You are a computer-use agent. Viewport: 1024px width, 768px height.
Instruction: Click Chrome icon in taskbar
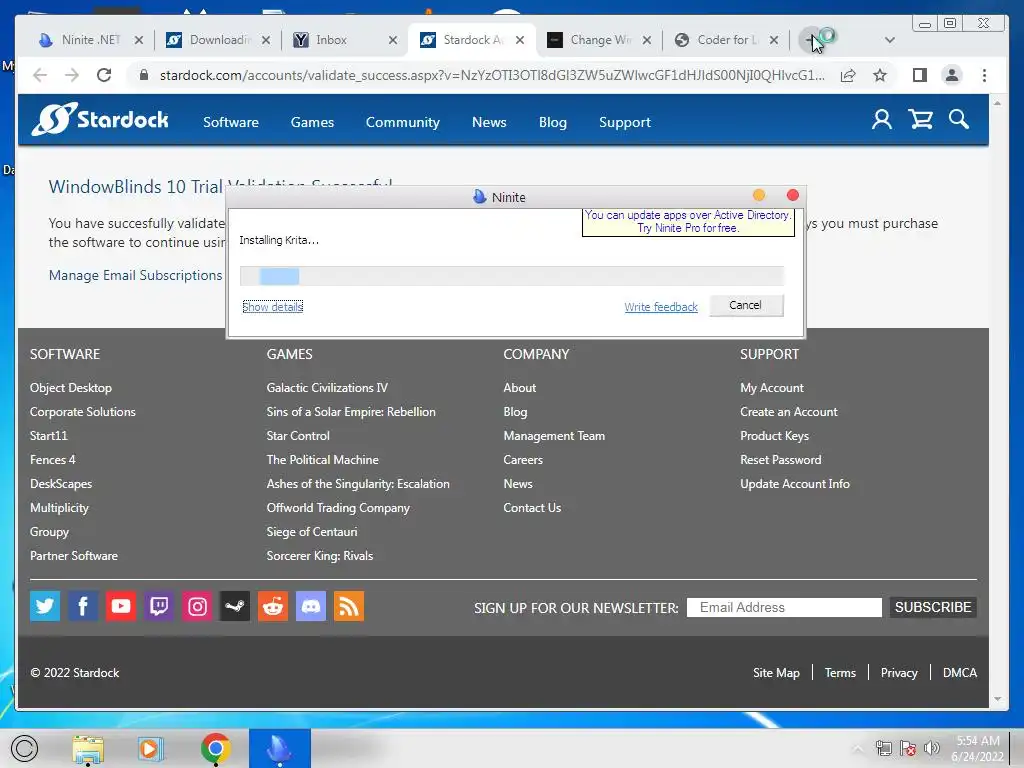pos(216,749)
